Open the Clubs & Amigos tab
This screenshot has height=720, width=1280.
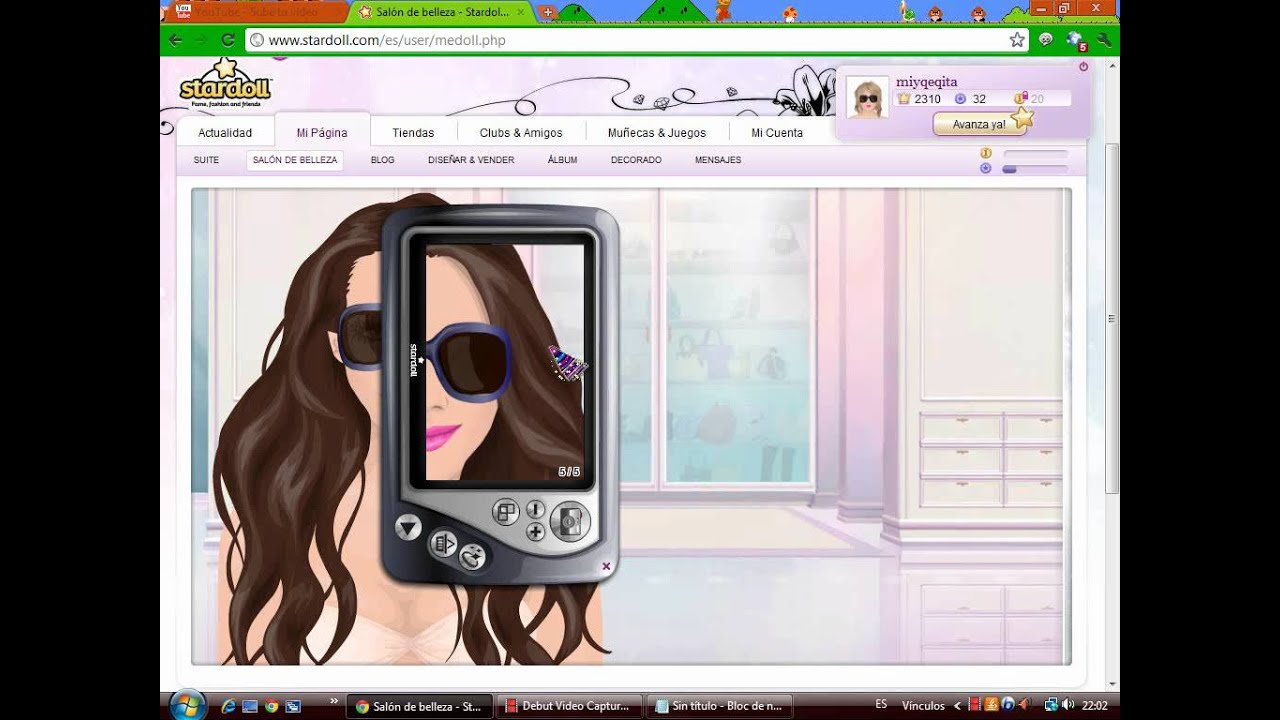[x=521, y=133]
